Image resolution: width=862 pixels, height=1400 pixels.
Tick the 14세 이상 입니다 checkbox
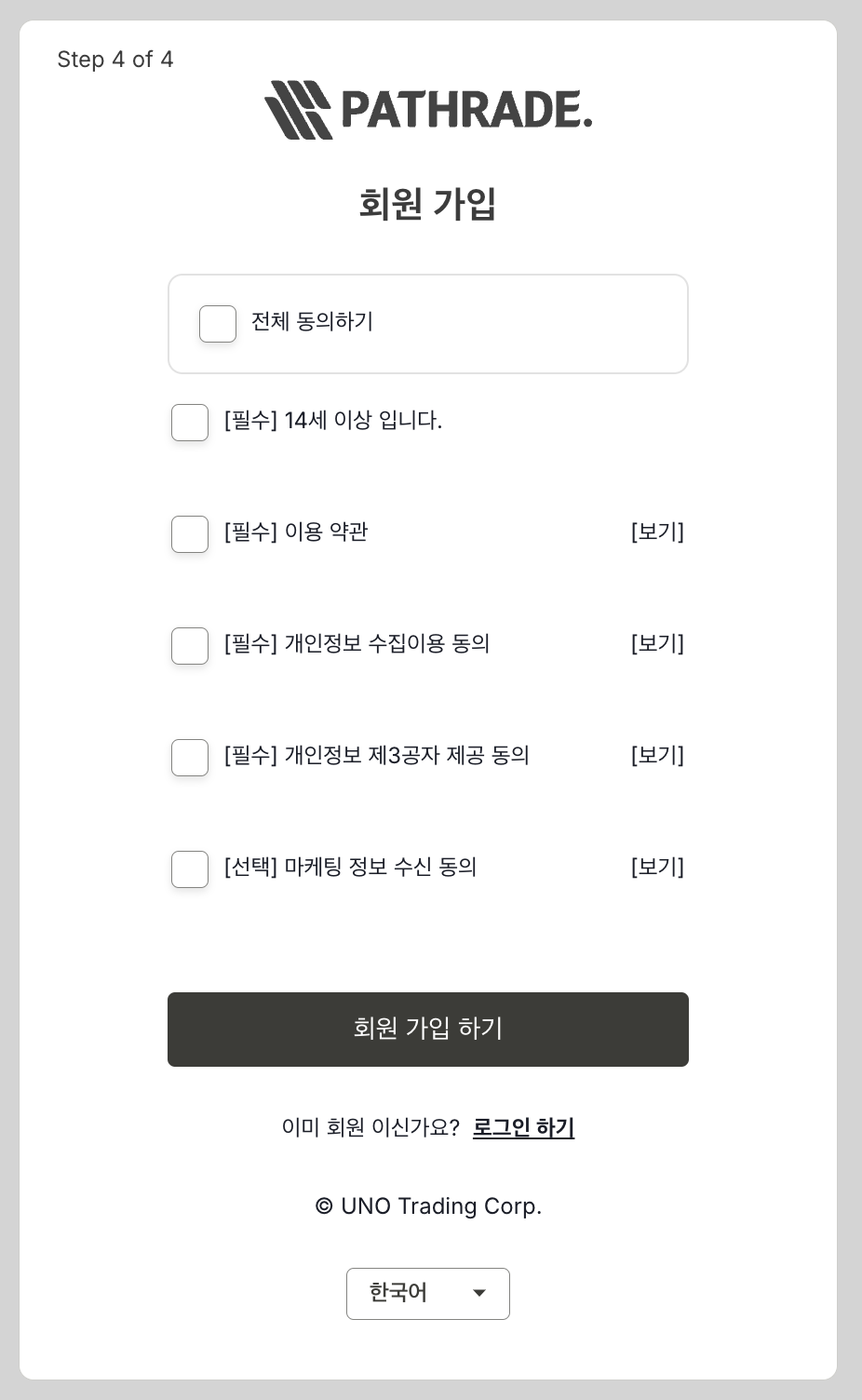point(190,423)
